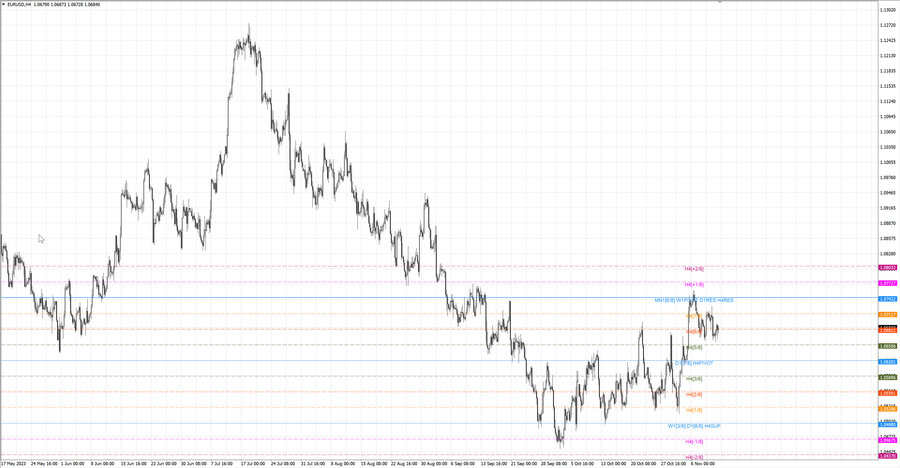Viewport: 900px width, 468px height.
Task: Click the 1.12130 price scale value
Action: [x=888, y=56]
